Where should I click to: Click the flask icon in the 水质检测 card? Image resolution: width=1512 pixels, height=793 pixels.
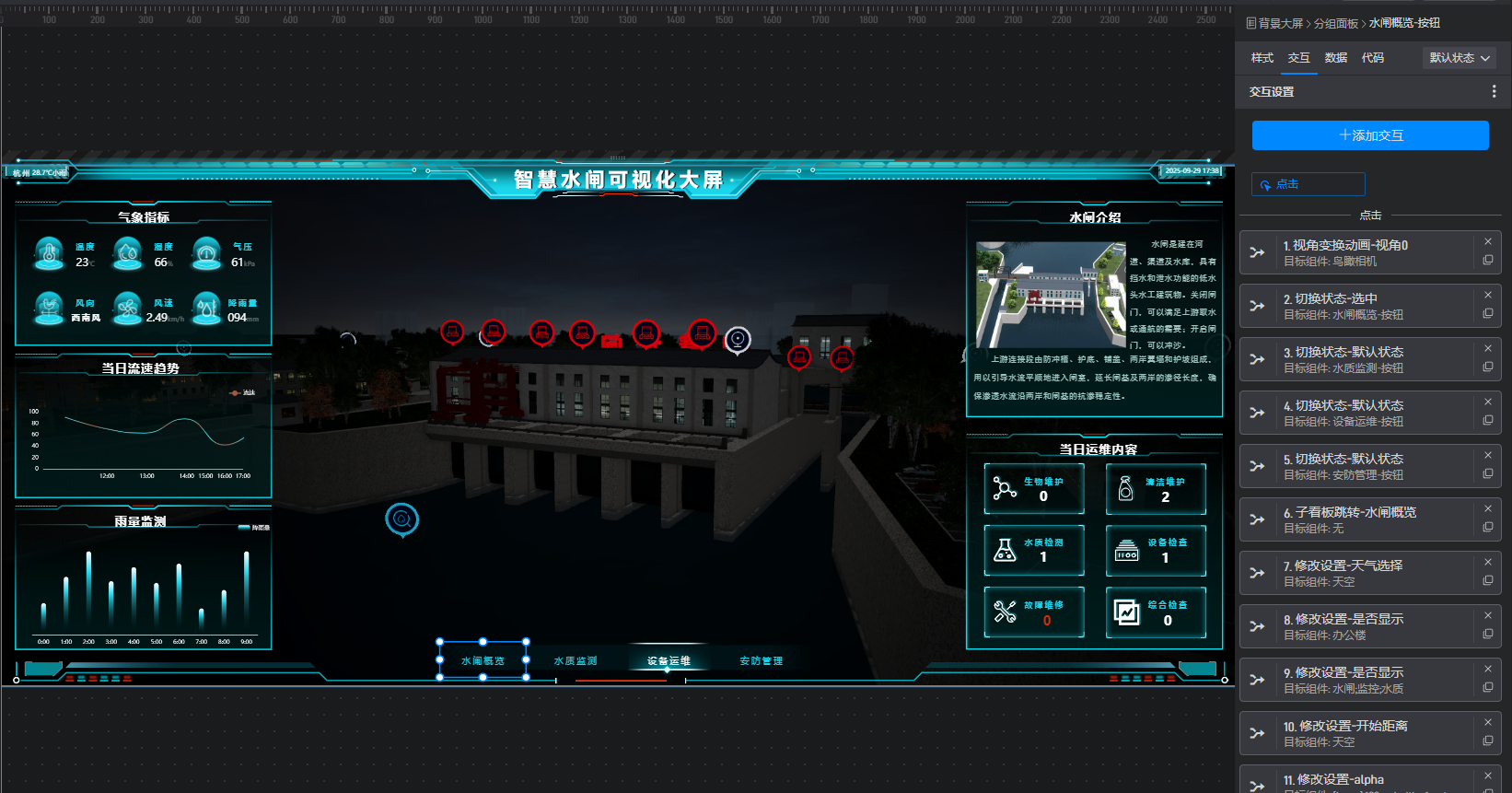(1005, 550)
